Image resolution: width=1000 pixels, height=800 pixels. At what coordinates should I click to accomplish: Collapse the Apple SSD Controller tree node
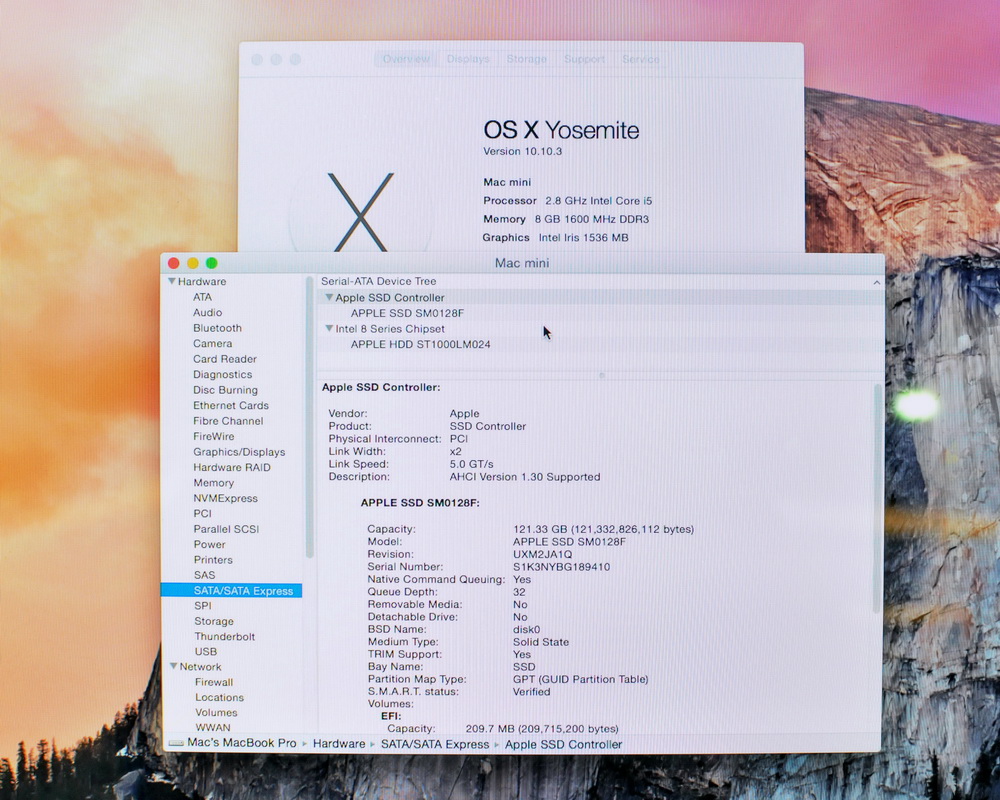click(329, 297)
